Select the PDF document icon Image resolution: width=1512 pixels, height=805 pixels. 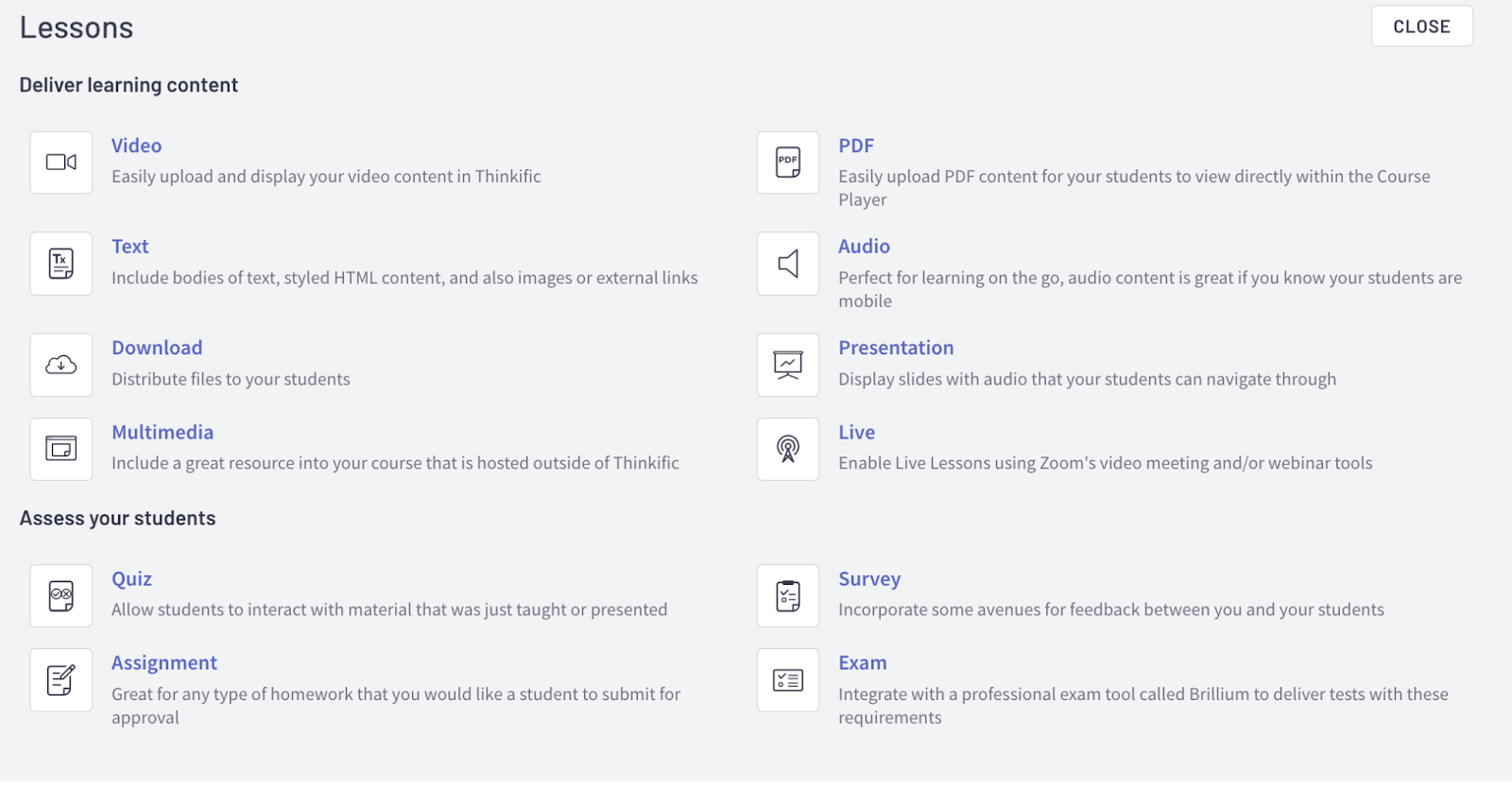[x=788, y=163]
